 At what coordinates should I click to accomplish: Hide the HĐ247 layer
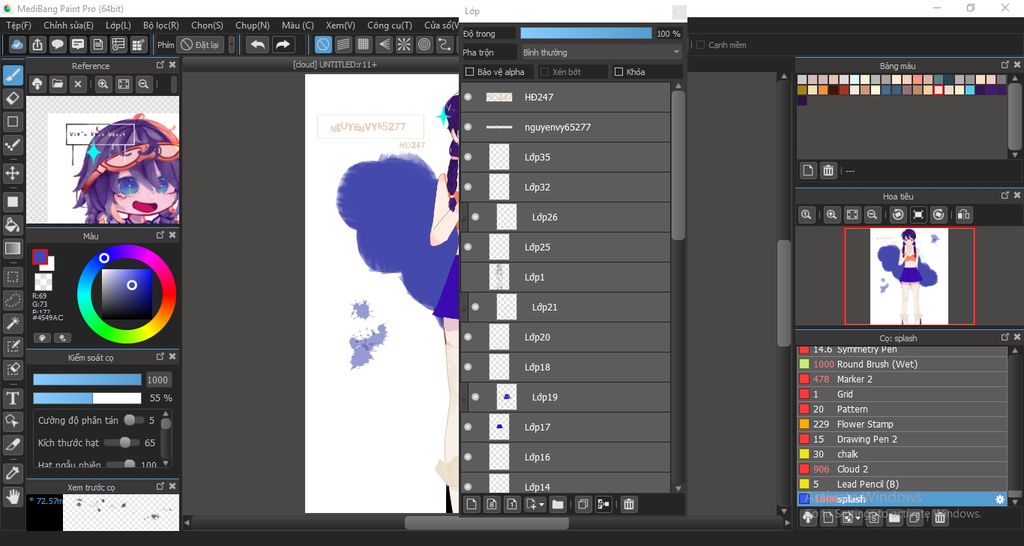468,97
